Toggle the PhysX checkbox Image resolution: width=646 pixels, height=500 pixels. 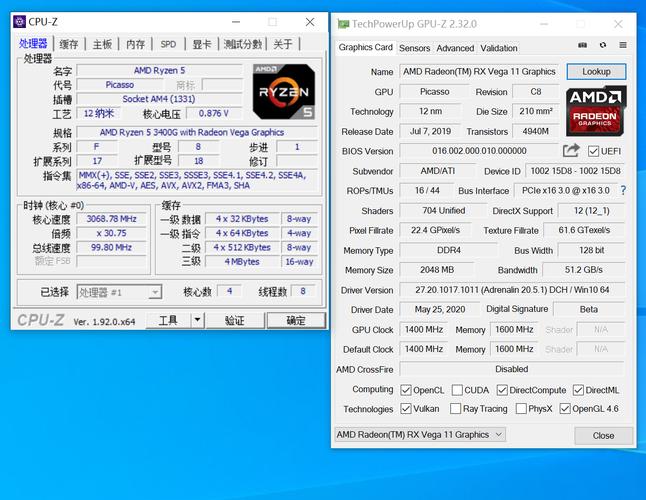point(521,409)
